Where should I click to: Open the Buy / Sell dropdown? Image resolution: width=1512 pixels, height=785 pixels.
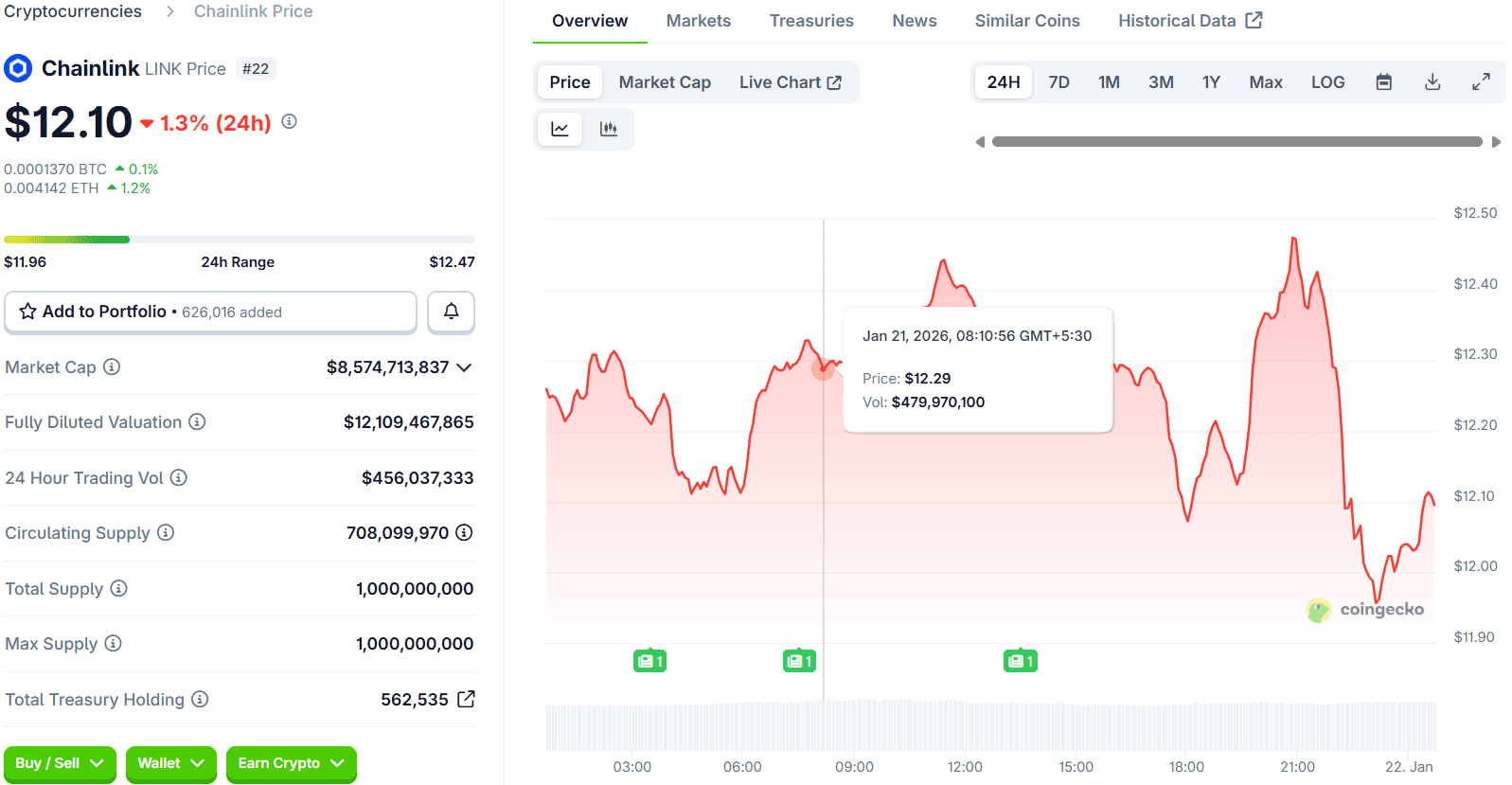click(60, 763)
